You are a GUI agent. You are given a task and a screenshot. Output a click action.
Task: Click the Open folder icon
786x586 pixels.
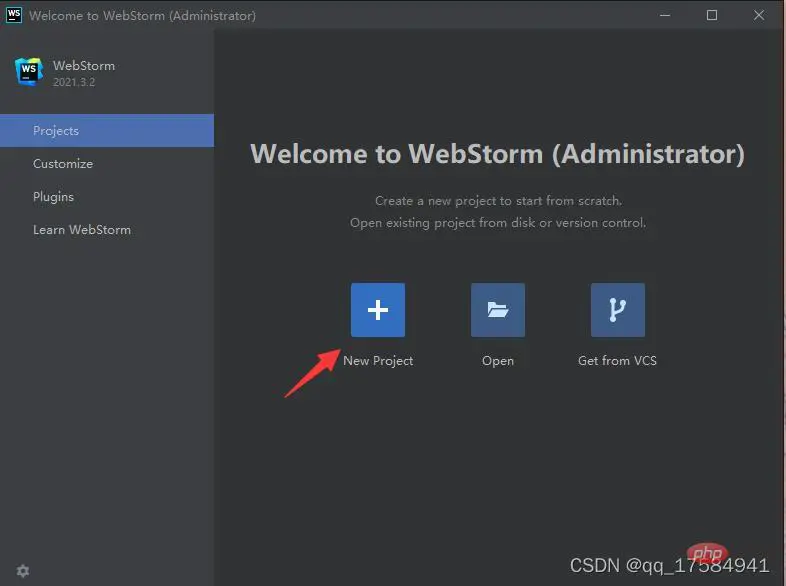coord(498,310)
